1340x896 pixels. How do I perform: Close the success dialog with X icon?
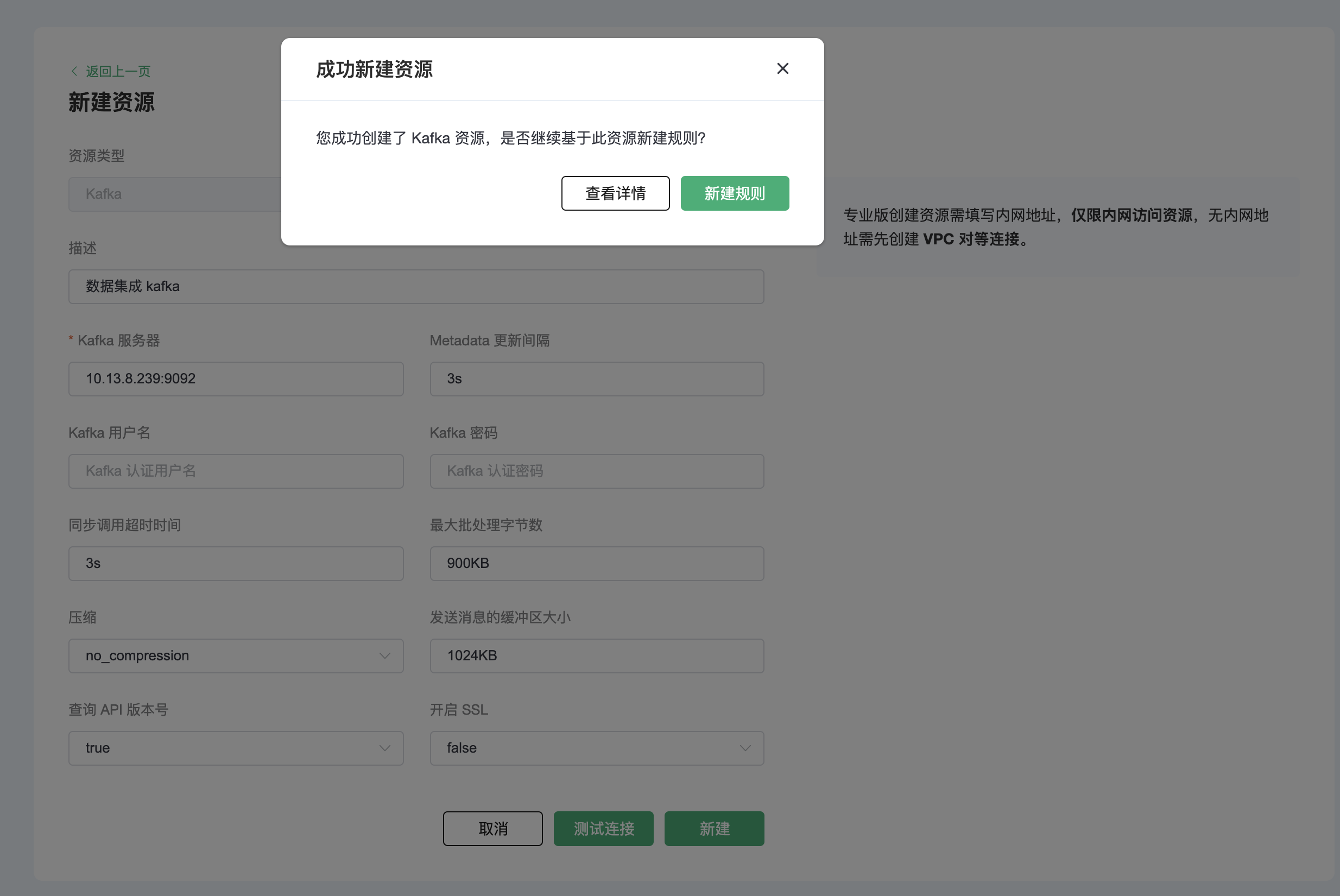782,68
